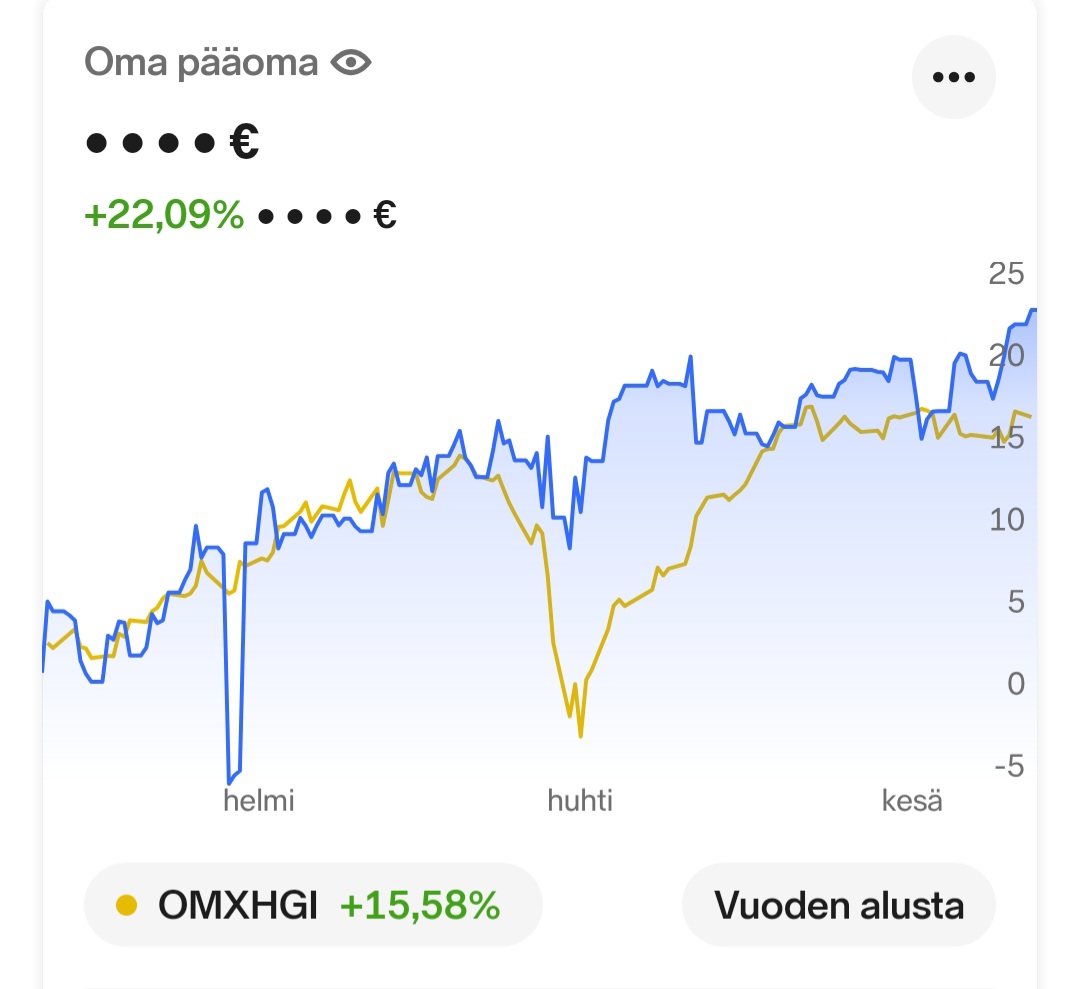Open the three-dot options menu
This screenshot has width=1080, height=989.
pos(953,77)
